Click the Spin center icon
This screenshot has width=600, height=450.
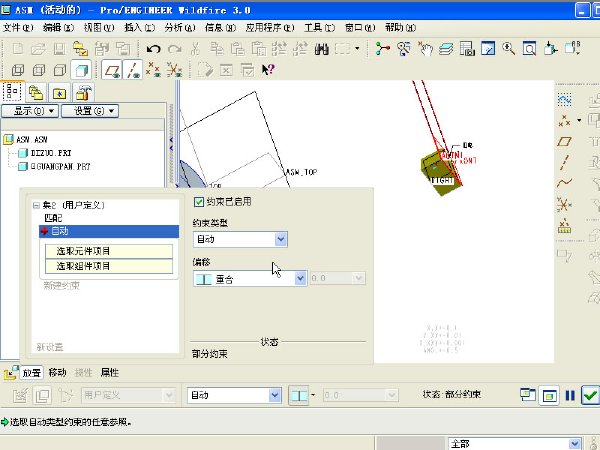click(x=383, y=49)
